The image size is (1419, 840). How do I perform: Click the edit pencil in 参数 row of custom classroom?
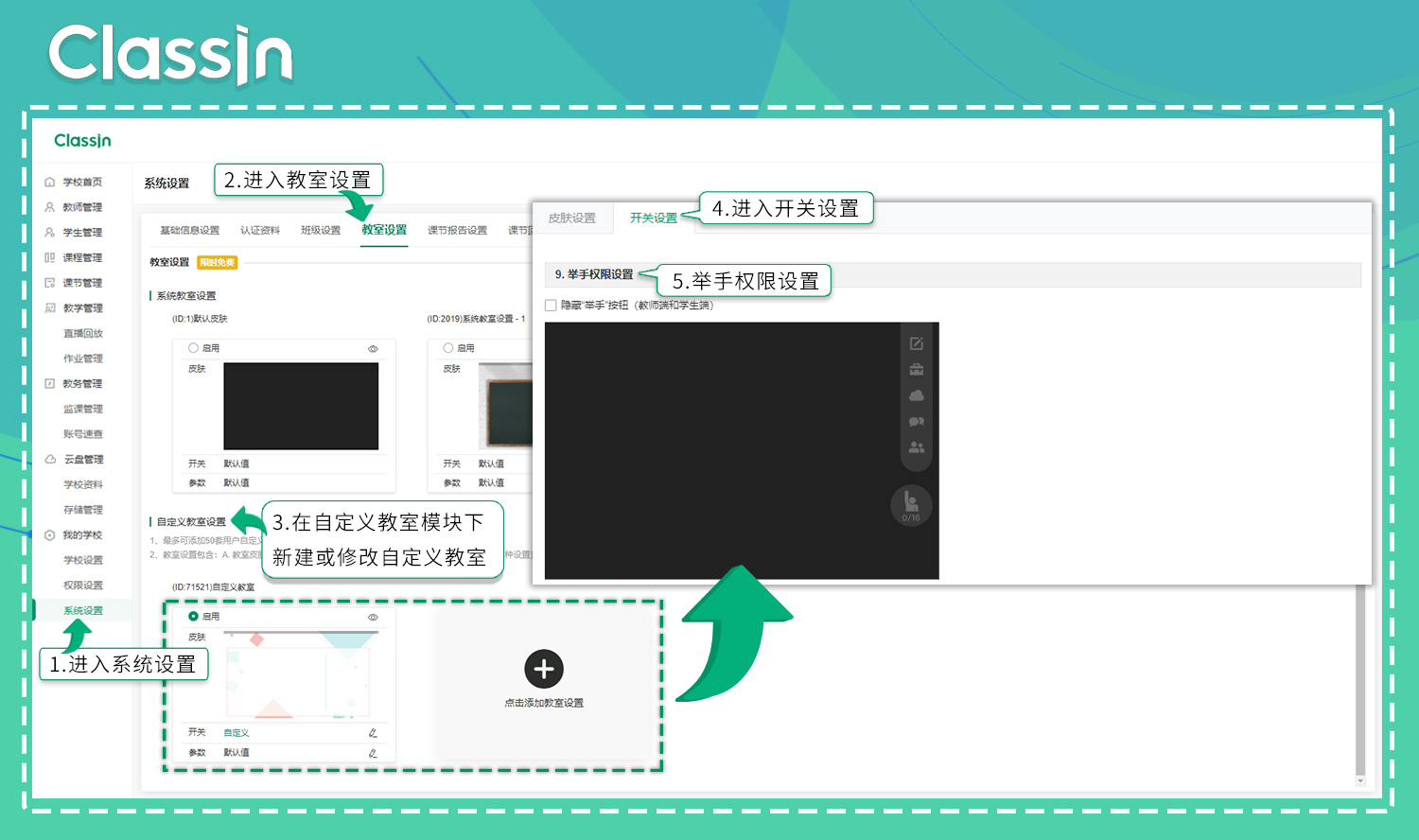coord(373,753)
